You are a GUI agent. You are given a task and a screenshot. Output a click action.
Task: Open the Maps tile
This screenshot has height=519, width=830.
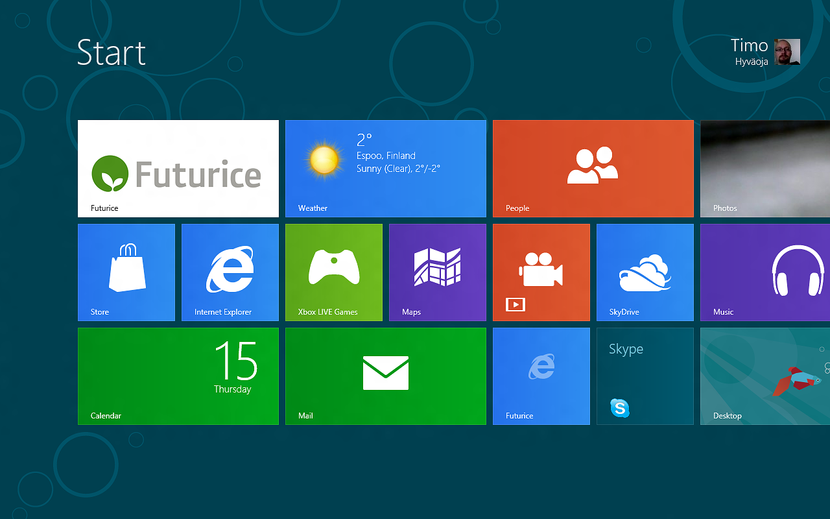tap(437, 272)
